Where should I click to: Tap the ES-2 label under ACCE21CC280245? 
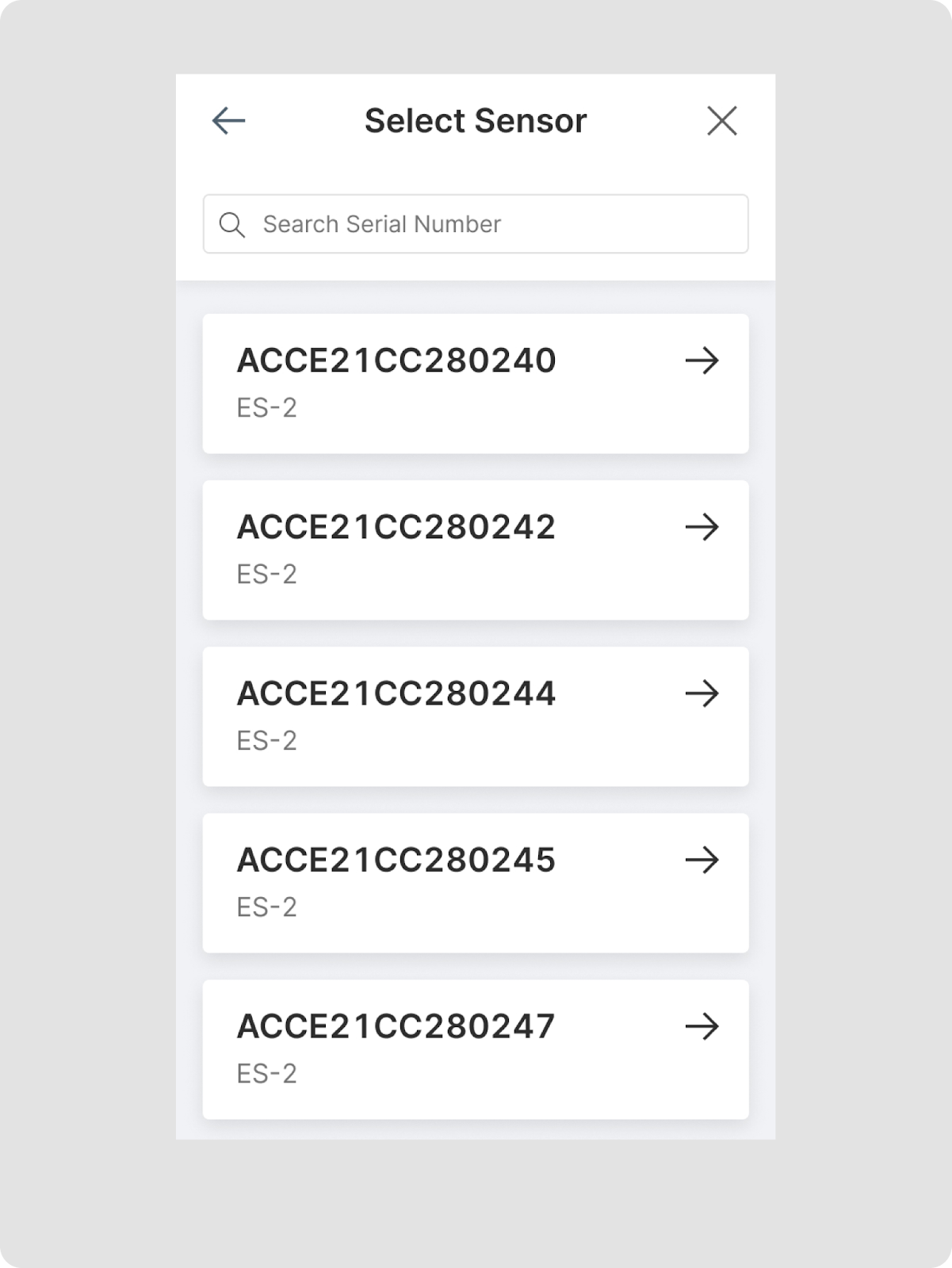pos(266,907)
